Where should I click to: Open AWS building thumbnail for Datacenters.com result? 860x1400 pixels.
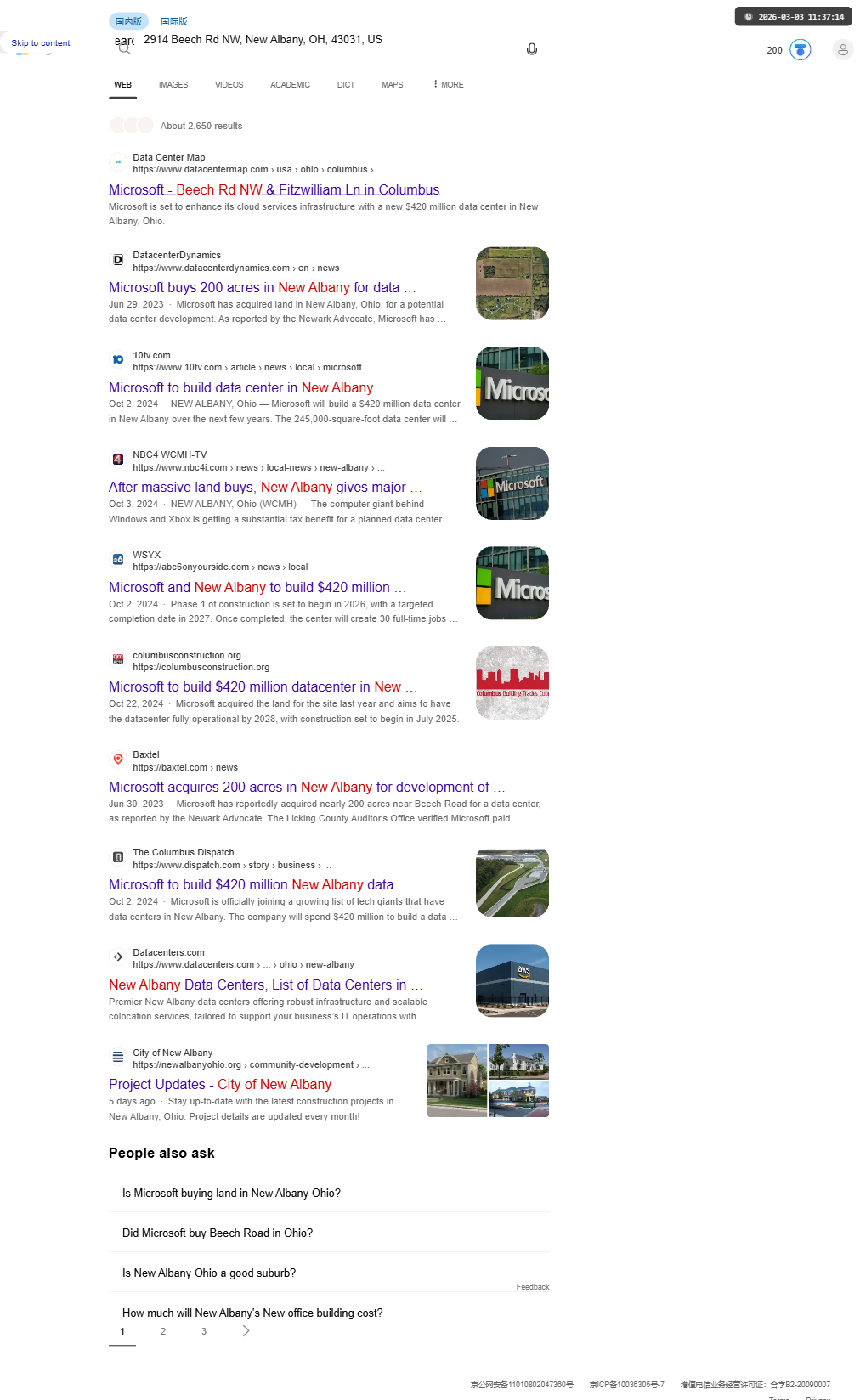coord(512,980)
